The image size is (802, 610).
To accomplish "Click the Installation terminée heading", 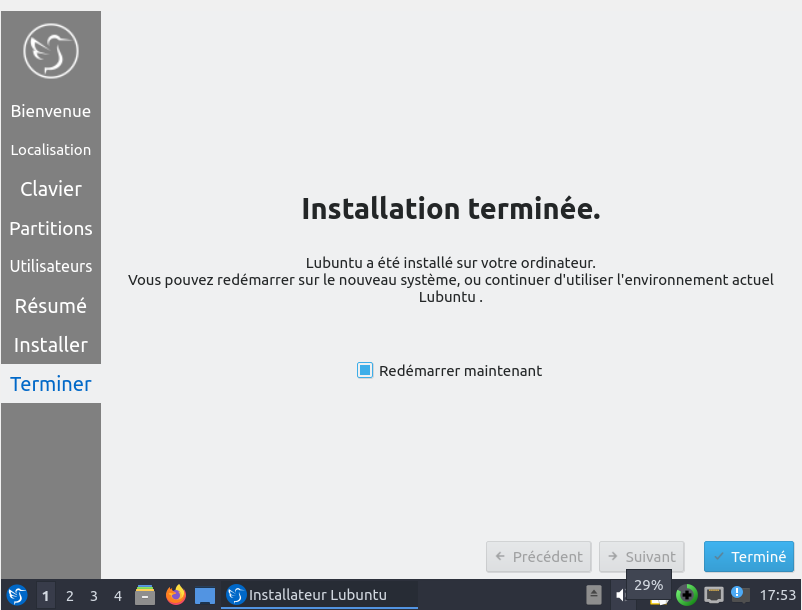I will (x=451, y=209).
